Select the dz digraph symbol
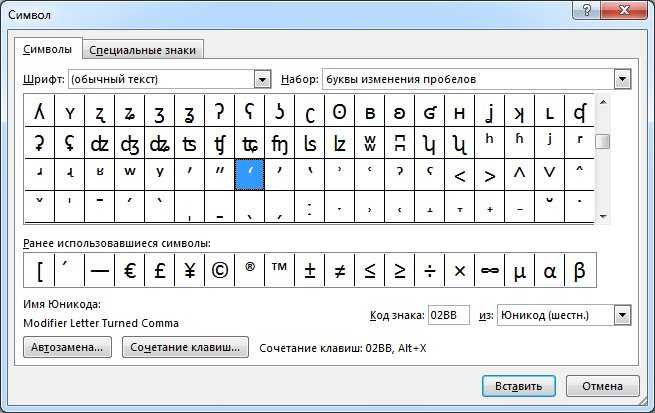 pos(99,143)
